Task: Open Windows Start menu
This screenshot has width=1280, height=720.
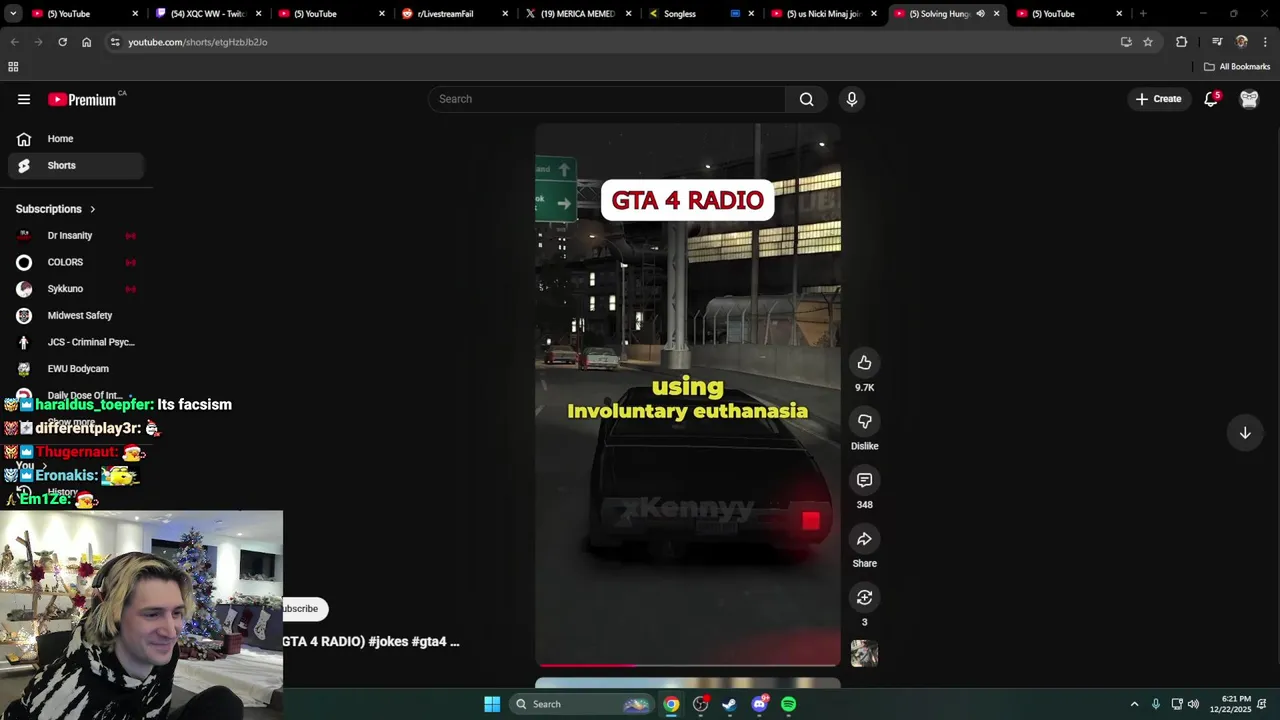Action: pyautogui.click(x=492, y=704)
